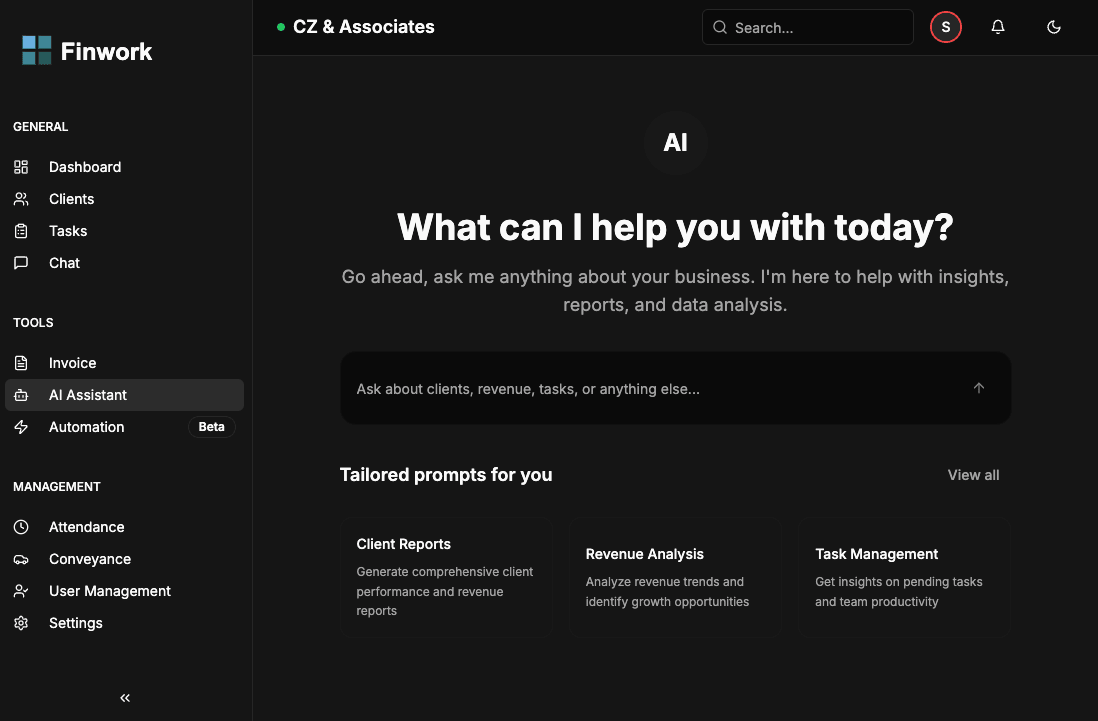
Task: Click the Conveyance car icon
Action: 21,559
